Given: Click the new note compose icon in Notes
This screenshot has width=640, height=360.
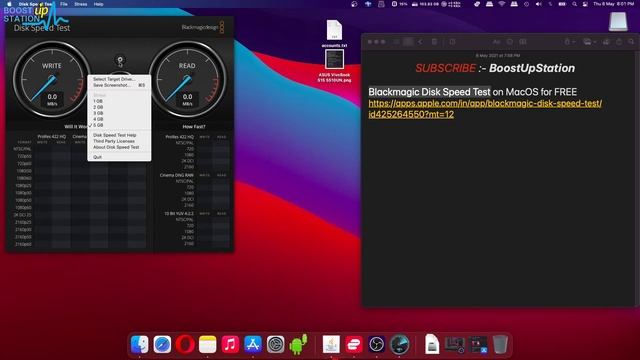Looking at the screenshot, I should pos(452,42).
